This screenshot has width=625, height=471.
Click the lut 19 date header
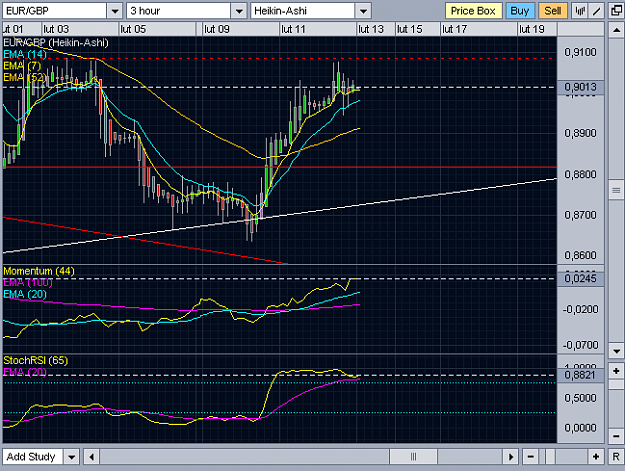532,29
